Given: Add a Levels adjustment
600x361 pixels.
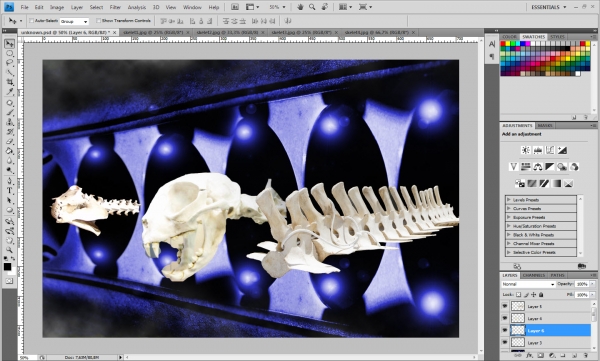Looking at the screenshot, I should (538, 150).
